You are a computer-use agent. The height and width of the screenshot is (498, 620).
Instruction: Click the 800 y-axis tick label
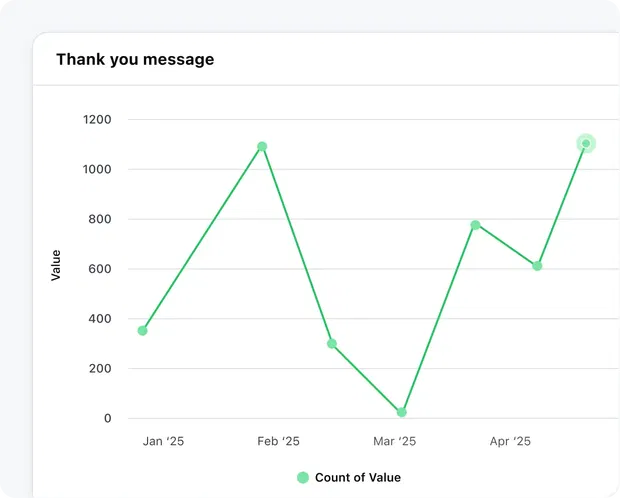(100, 219)
